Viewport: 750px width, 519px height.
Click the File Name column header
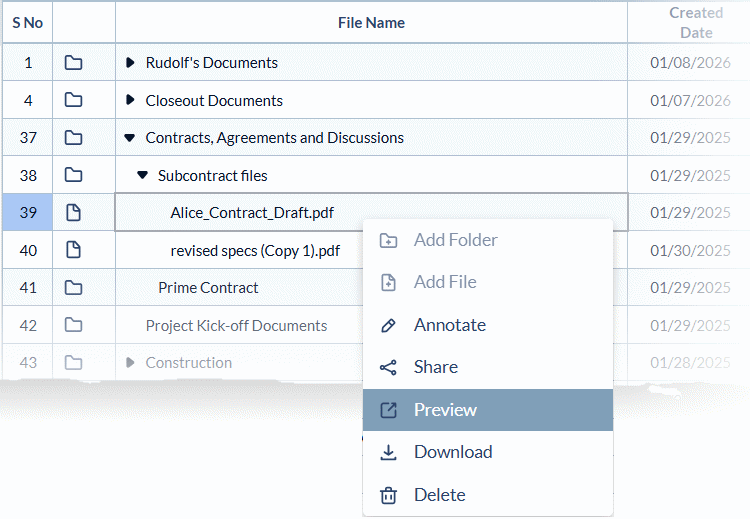371,22
